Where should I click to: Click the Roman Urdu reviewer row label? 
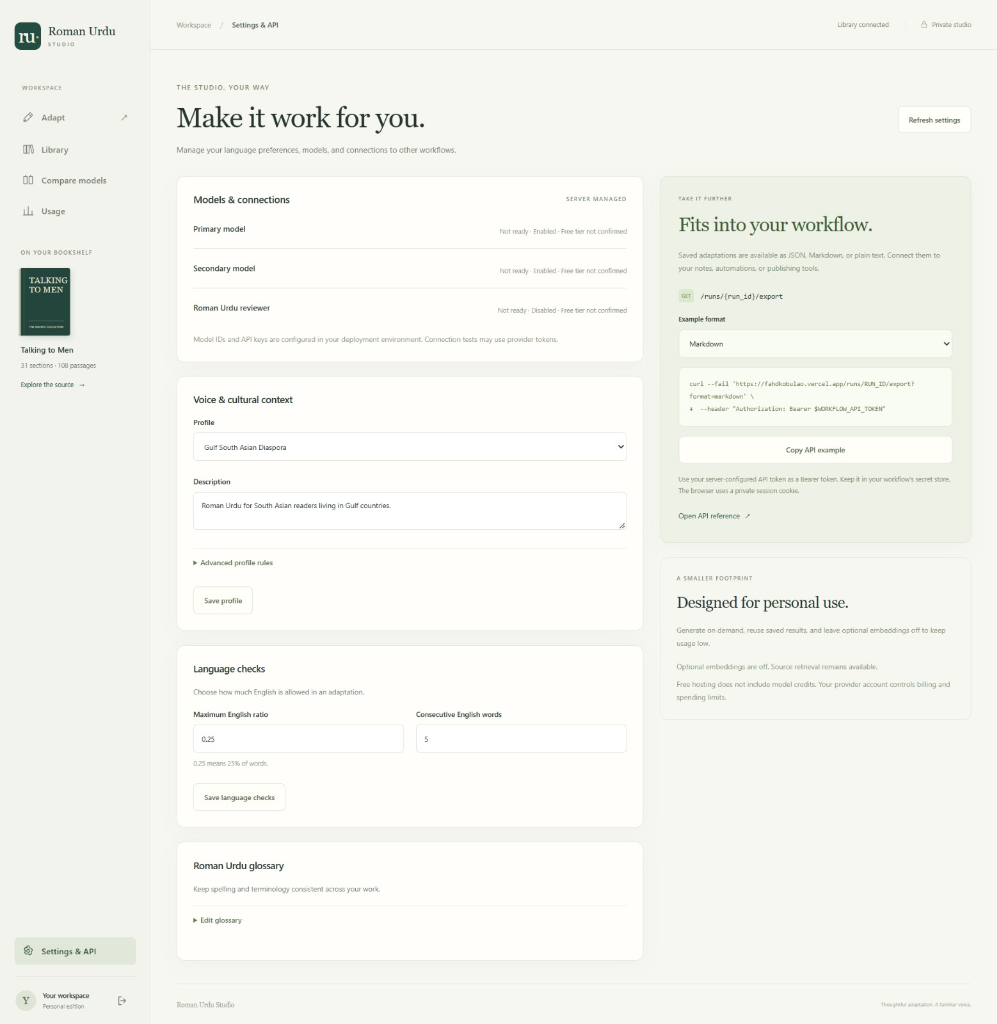[x=231, y=308]
